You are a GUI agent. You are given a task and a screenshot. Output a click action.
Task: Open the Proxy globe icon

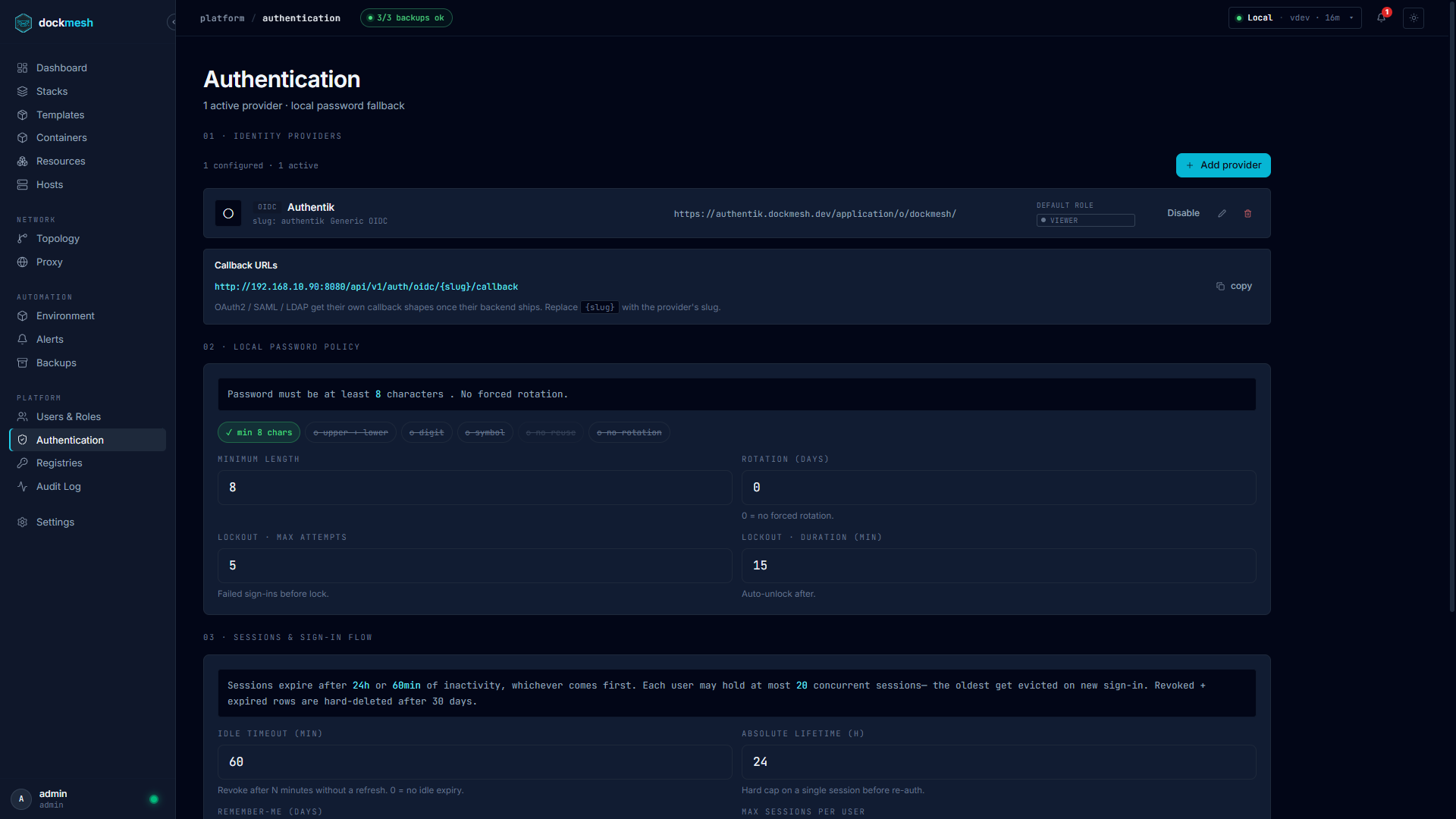click(23, 262)
